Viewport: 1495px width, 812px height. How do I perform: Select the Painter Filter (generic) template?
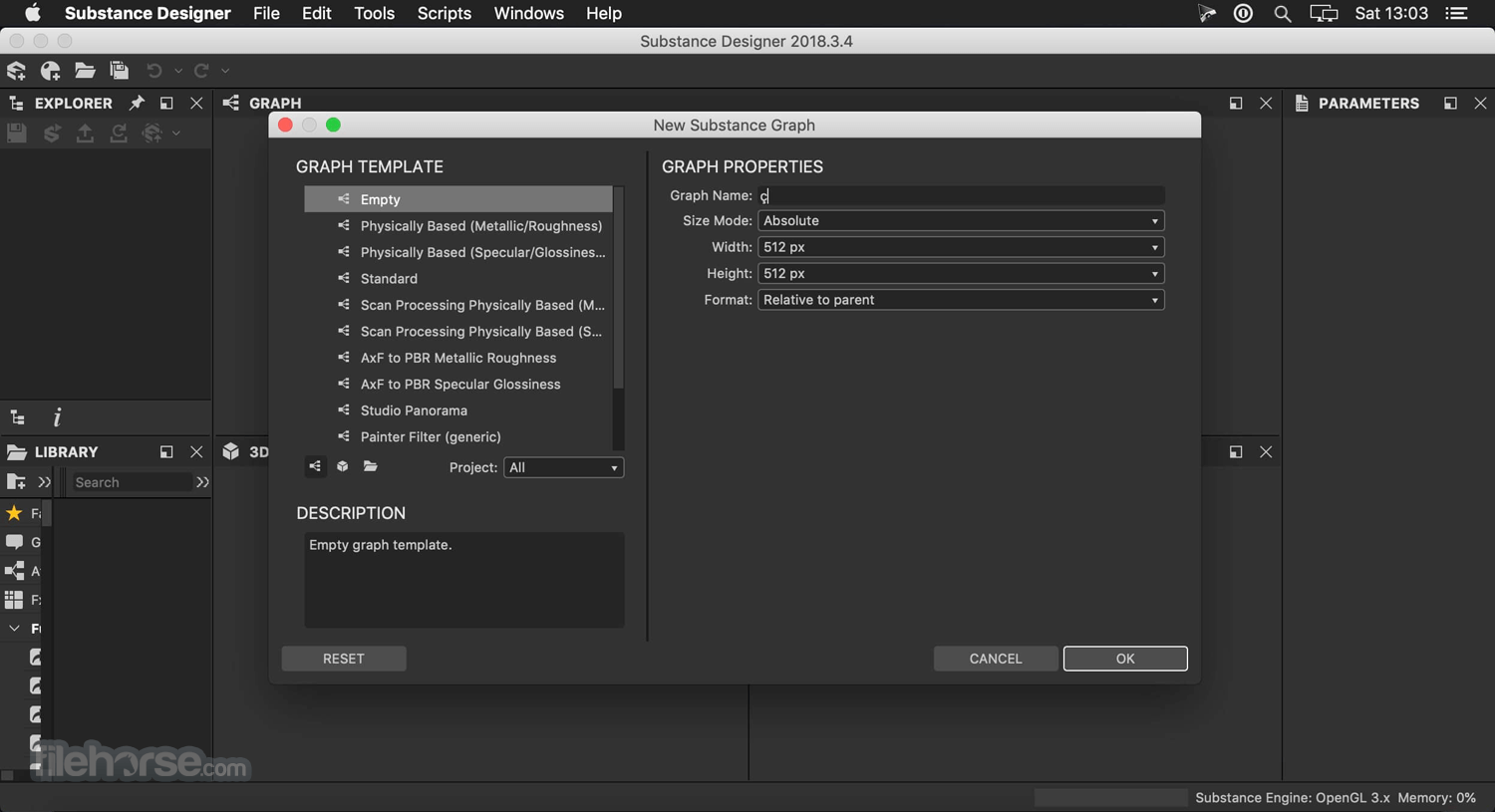pyautogui.click(x=458, y=436)
